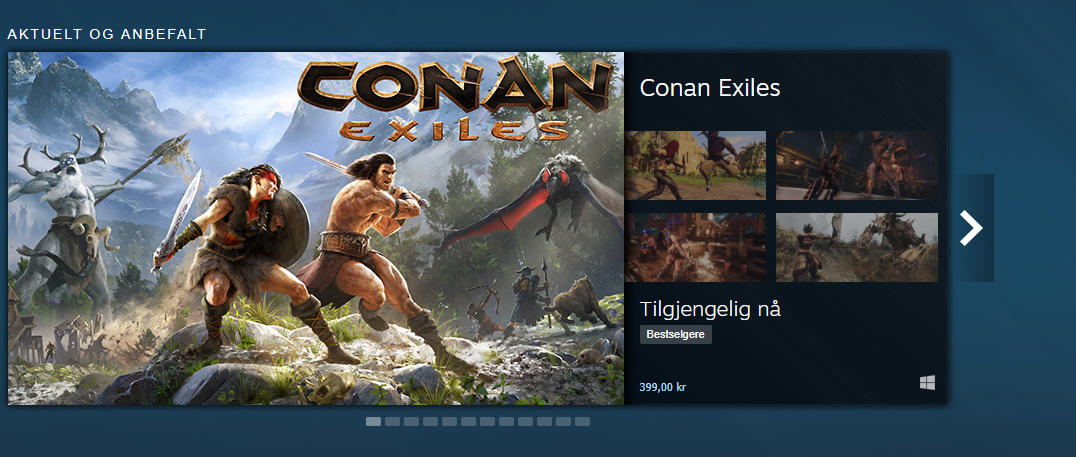This screenshot has height=457, width=1076.
Task: Choose the fifth carousel pagination dot
Action: click(449, 422)
